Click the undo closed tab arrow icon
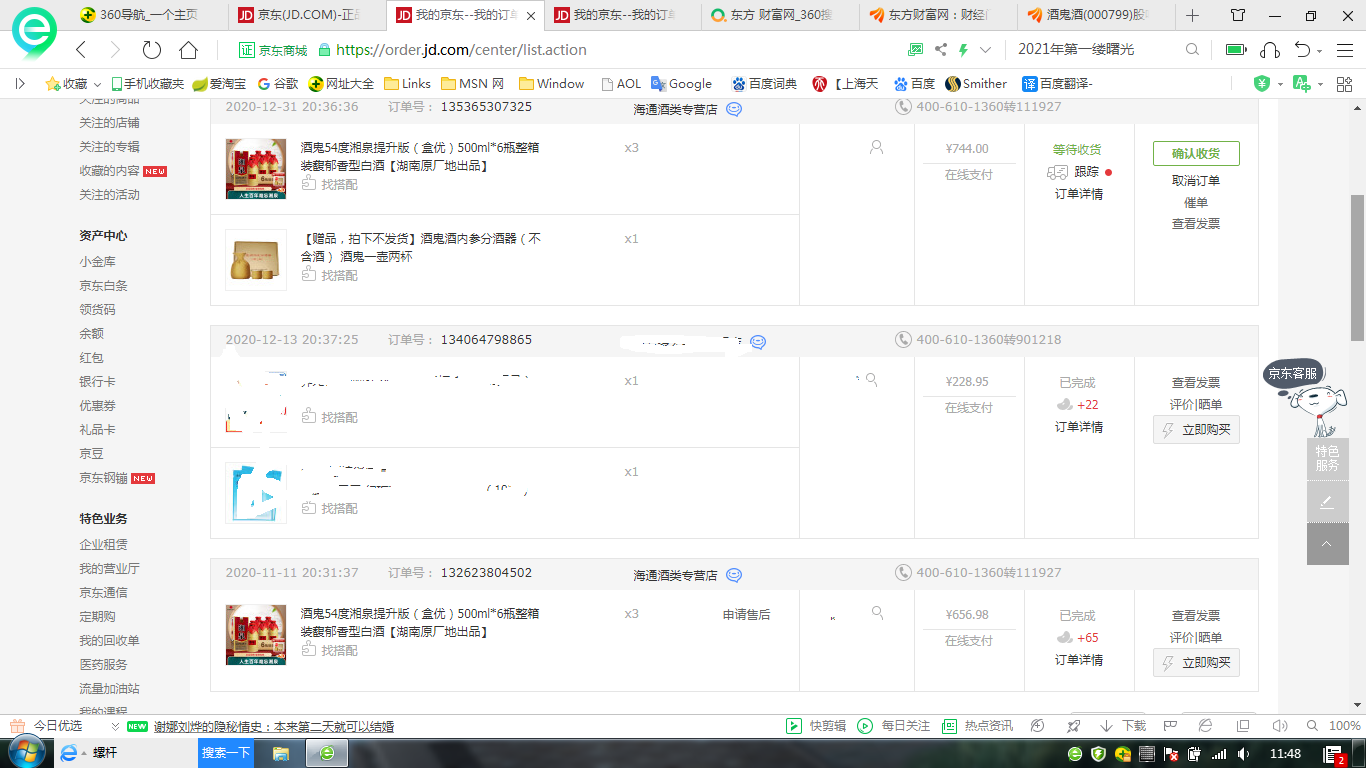The height and width of the screenshot is (768, 1366). click(x=1302, y=50)
